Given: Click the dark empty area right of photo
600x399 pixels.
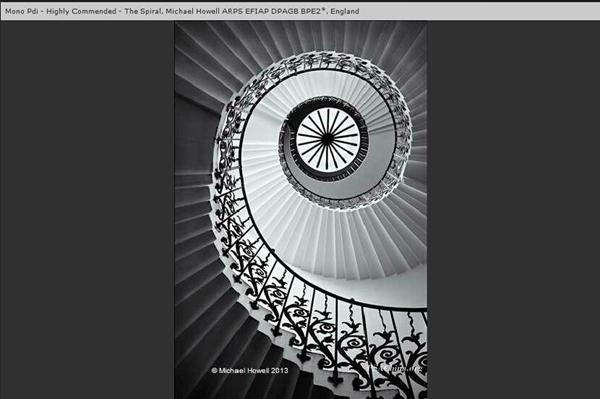Looking at the screenshot, I should pos(514,210).
